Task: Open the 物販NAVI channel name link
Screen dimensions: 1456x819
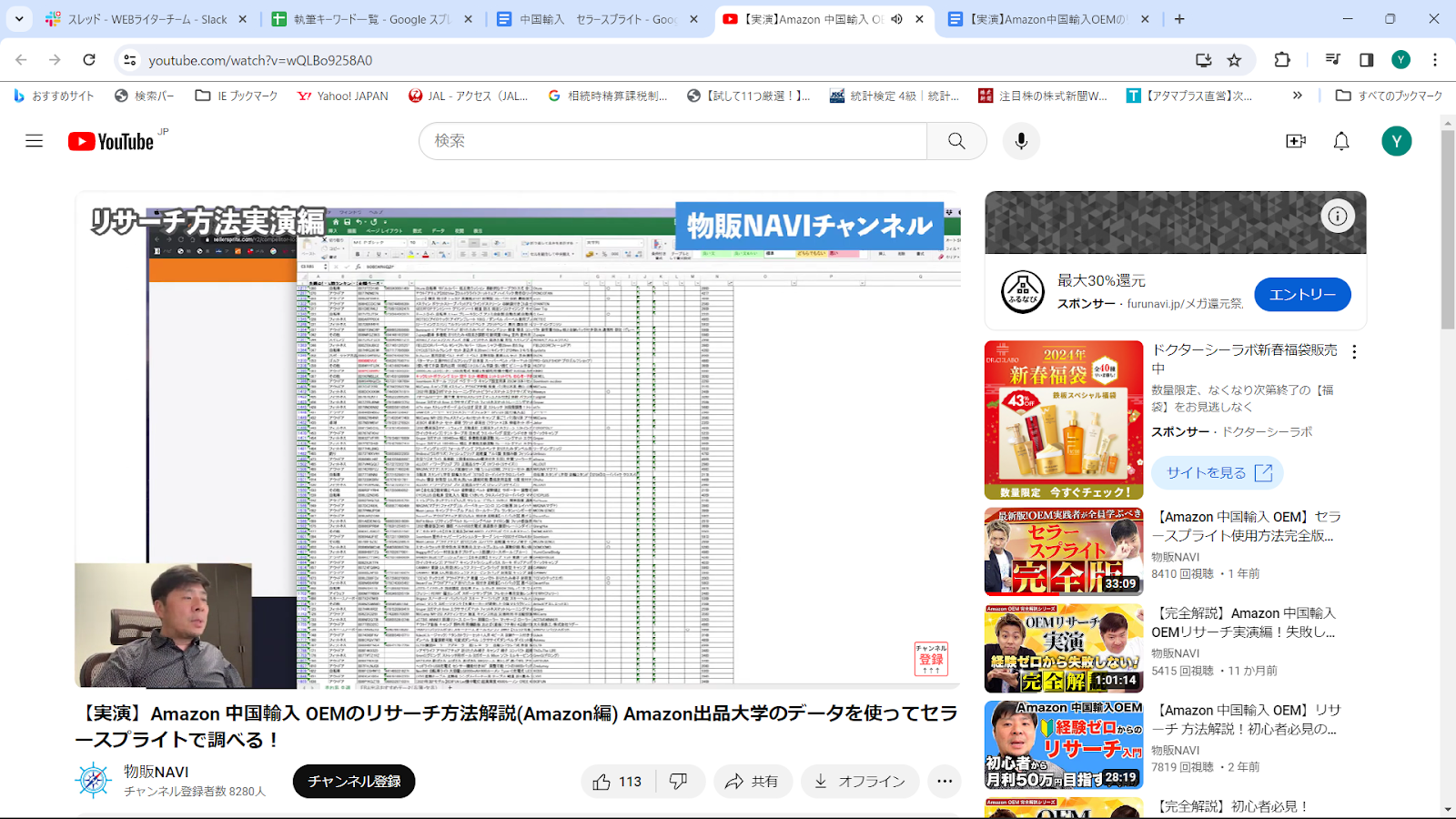Action: 157,772
